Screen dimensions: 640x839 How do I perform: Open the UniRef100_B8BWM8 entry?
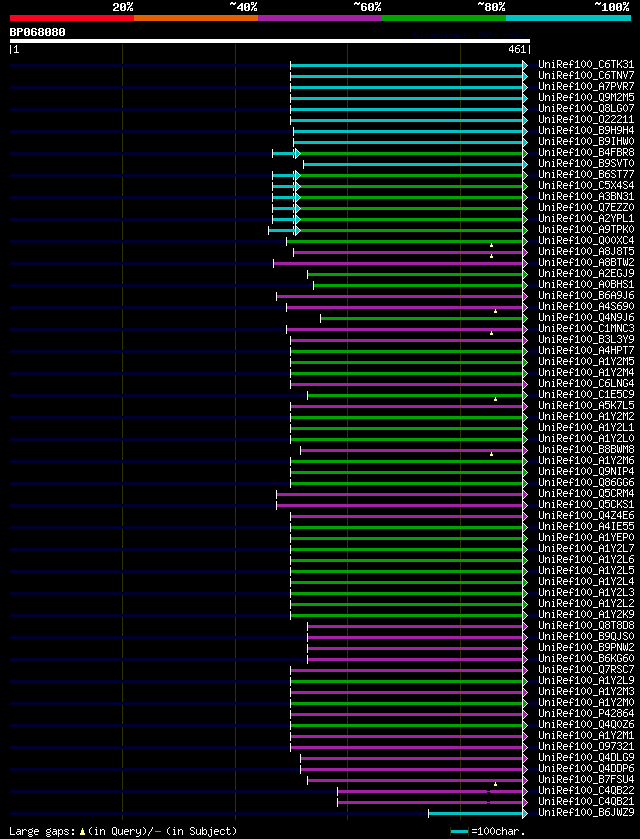[x=586, y=449]
